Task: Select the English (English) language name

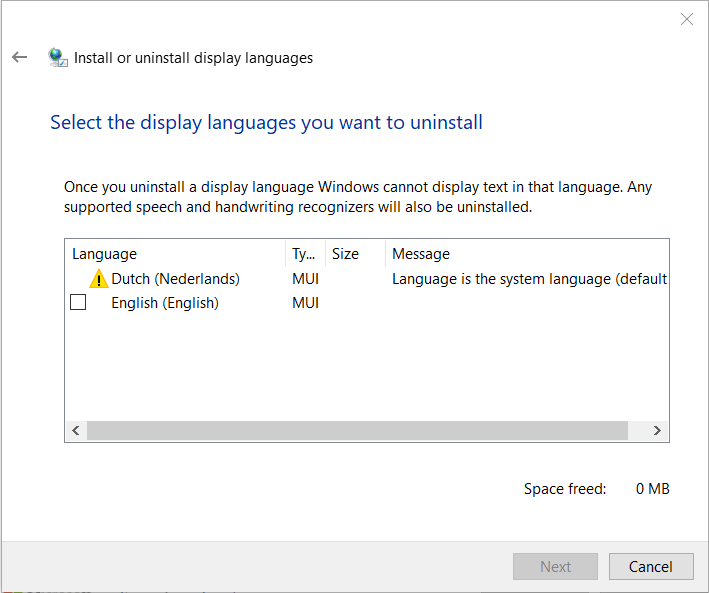Action: pyautogui.click(x=165, y=303)
